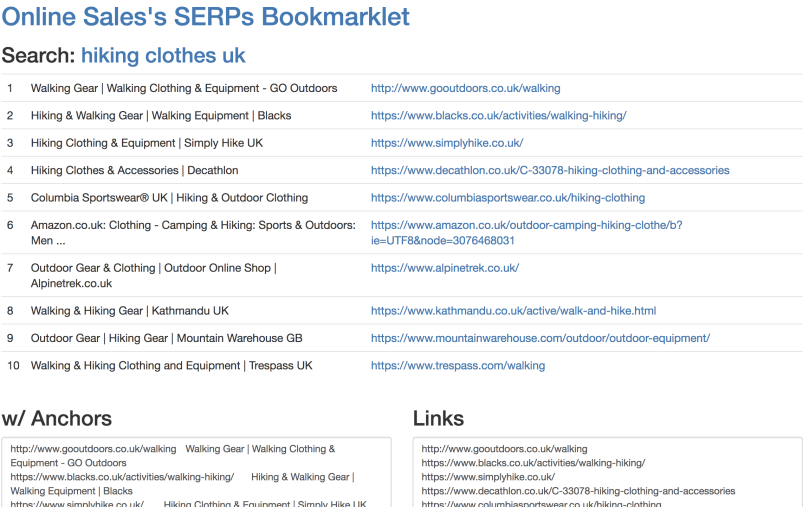Select the 'Outdoor Gear & Clothing | Outdoor Online Shop' title
This screenshot has width=809, height=507.
pos(154,275)
